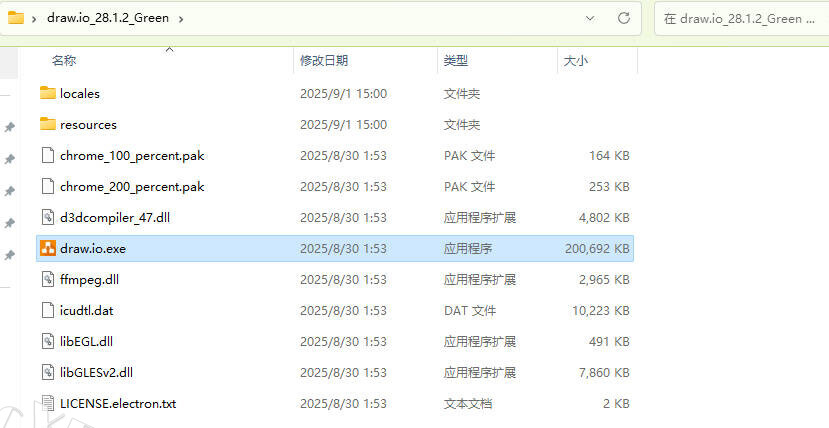Select the icudtl.dat file name
Screen dimensions: 829x428
point(87,311)
